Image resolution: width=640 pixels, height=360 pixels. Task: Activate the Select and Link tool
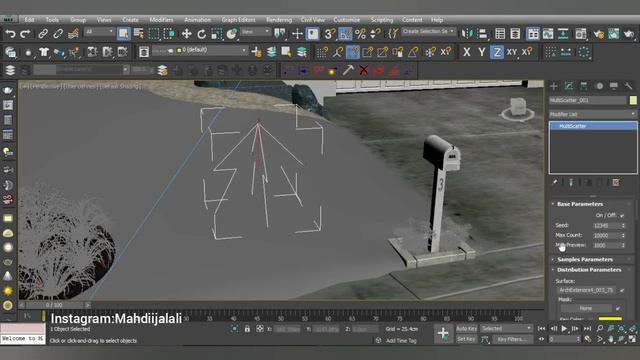click(43, 33)
